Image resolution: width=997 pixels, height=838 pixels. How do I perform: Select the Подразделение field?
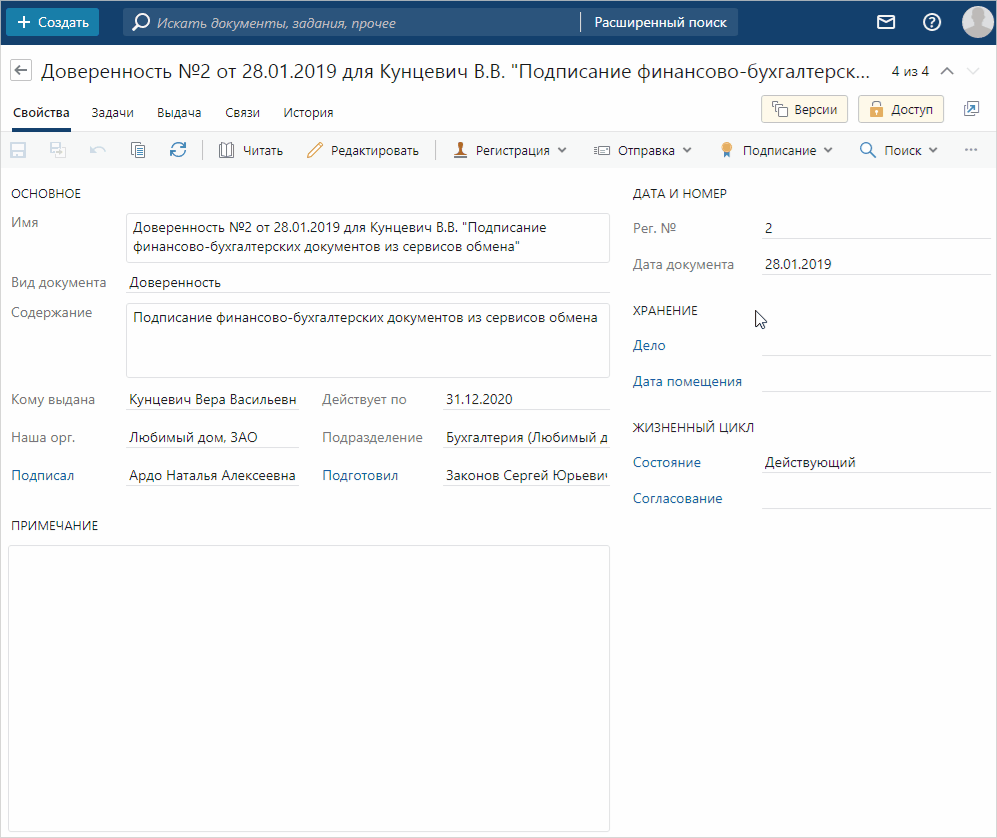526,437
